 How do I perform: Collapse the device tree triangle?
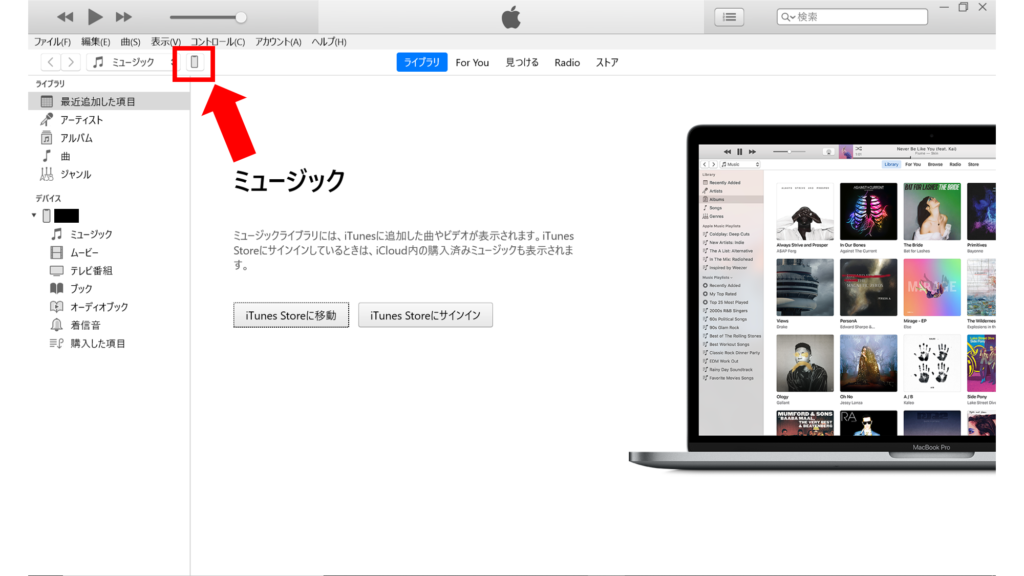pos(34,215)
